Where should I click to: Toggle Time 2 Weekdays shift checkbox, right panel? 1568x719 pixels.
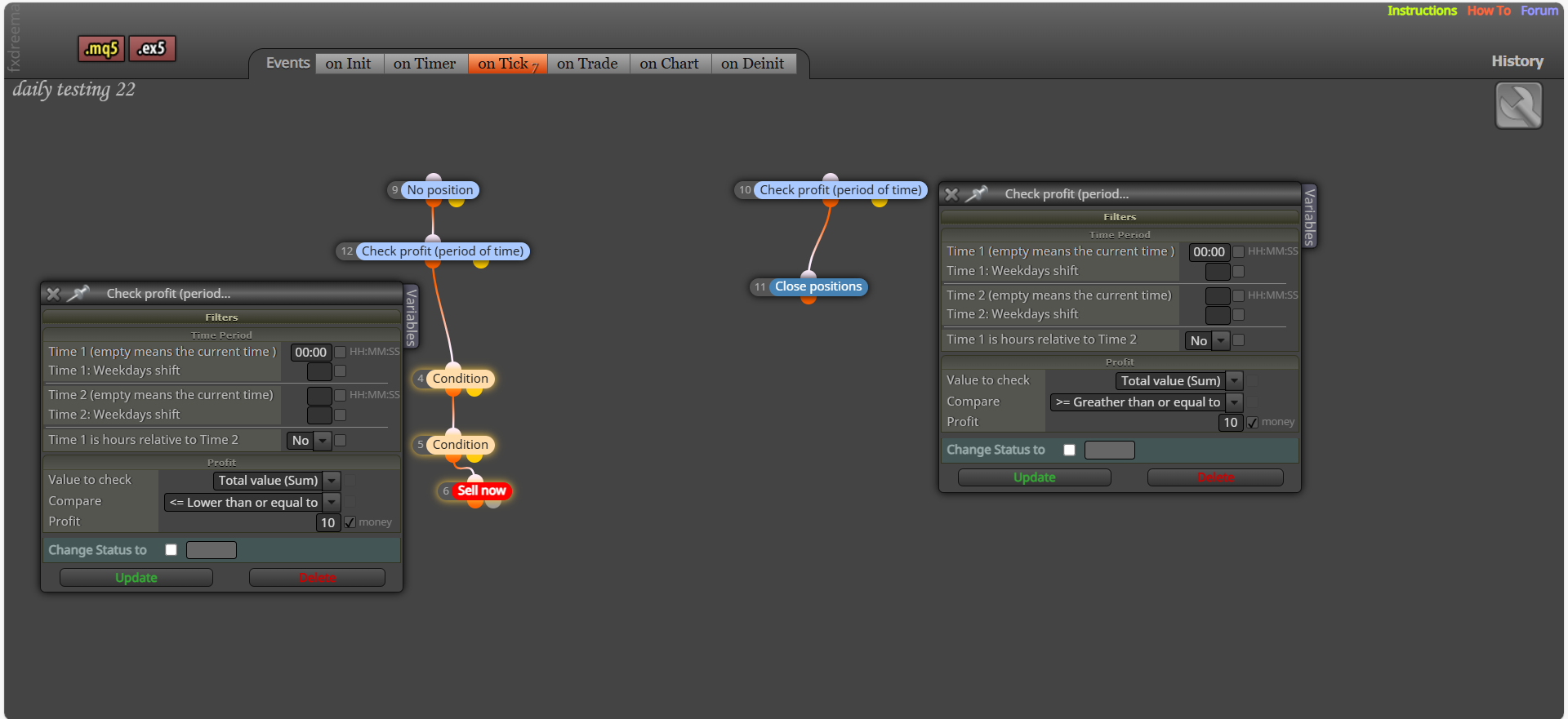(1239, 315)
